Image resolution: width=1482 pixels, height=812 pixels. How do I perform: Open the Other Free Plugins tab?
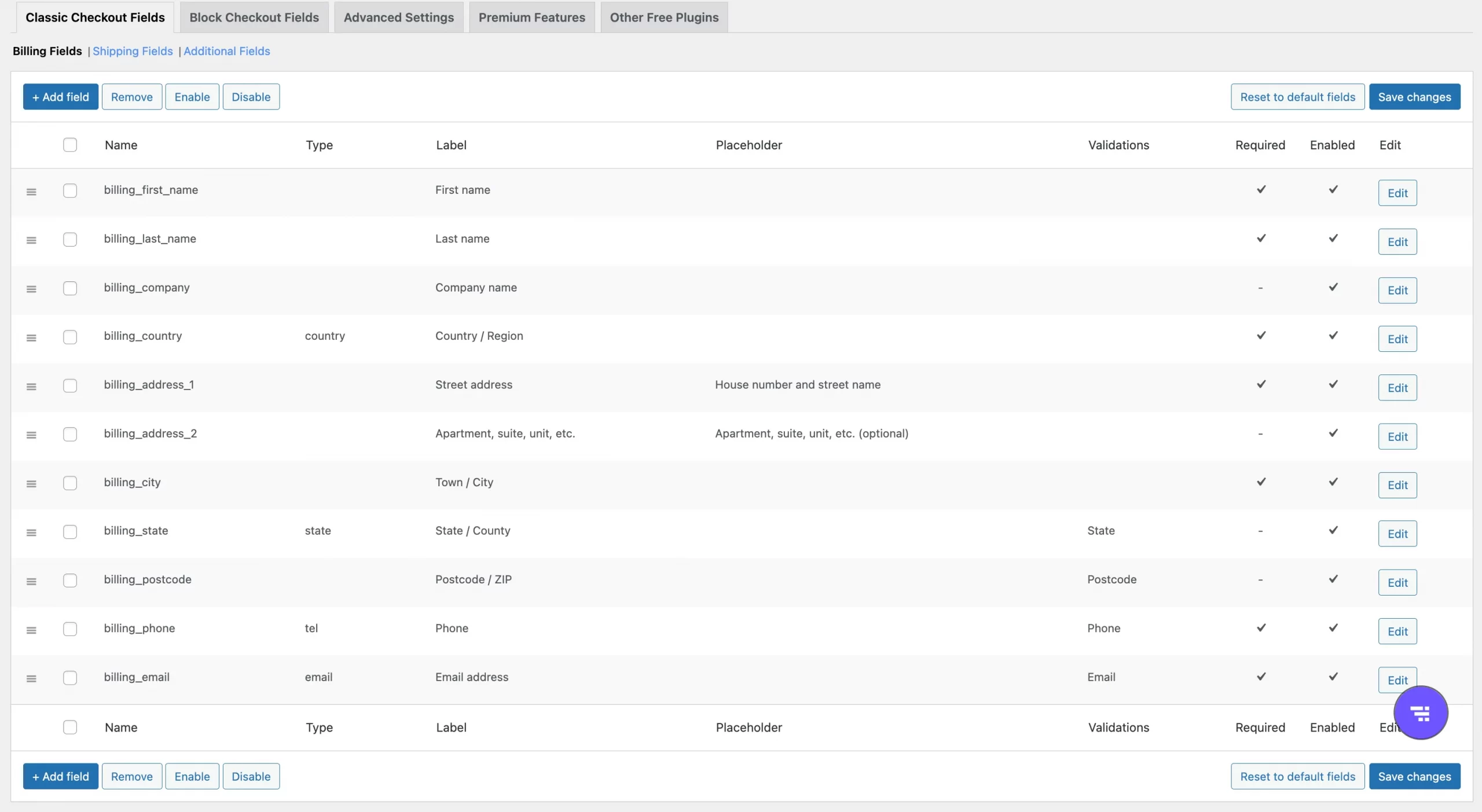point(664,17)
